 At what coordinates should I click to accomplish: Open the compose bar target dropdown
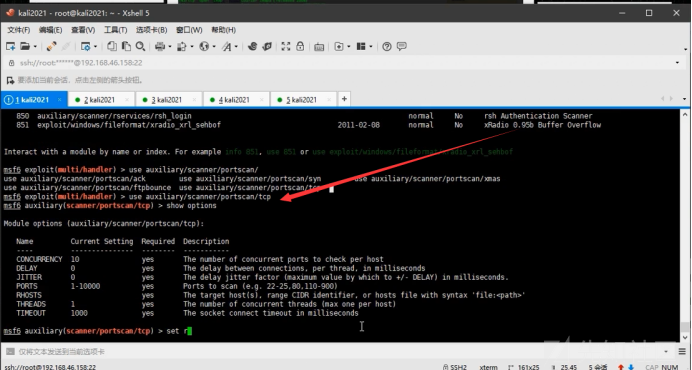point(666,352)
